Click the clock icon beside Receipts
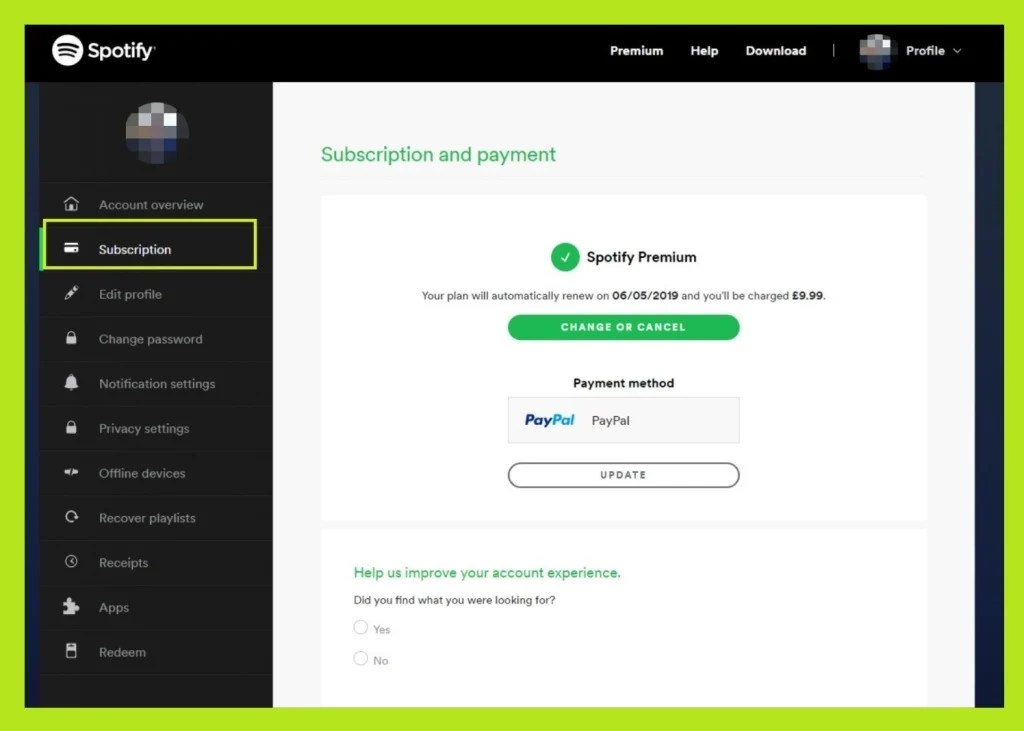 (x=71, y=561)
